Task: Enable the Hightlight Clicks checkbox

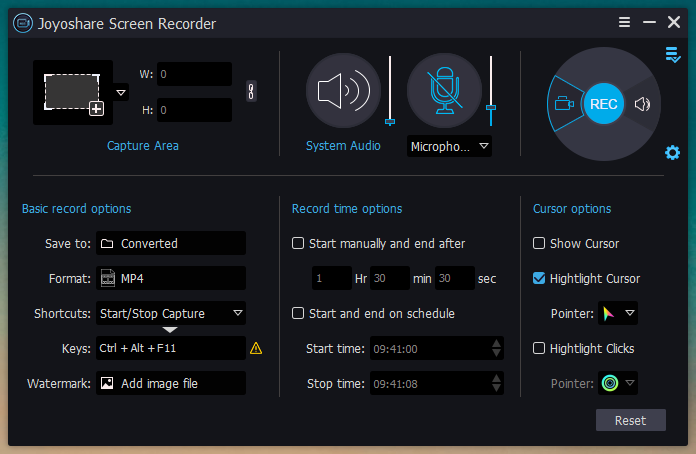Action: tap(539, 348)
